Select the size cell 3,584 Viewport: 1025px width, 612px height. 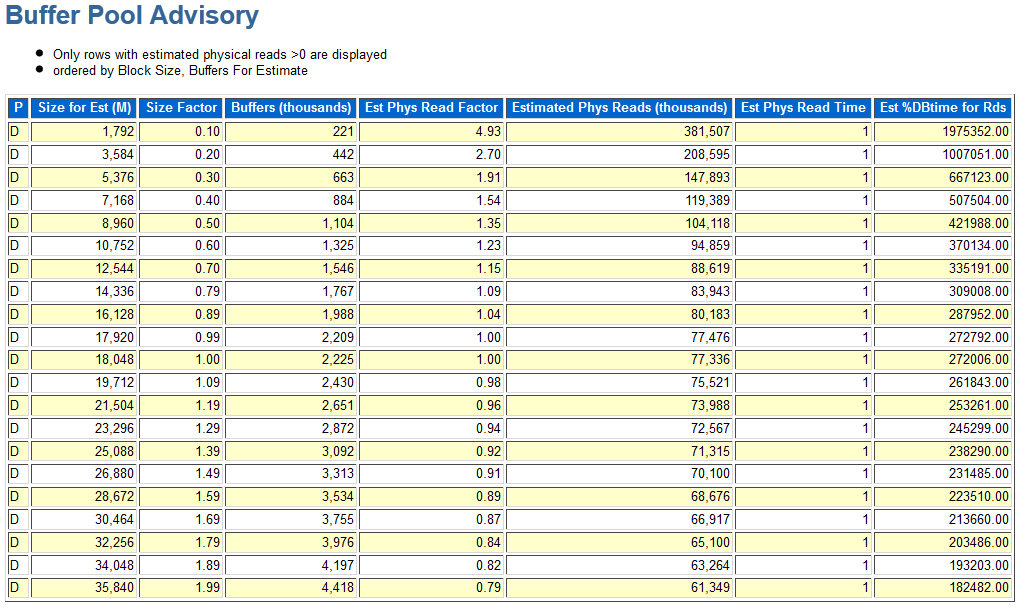pos(84,154)
